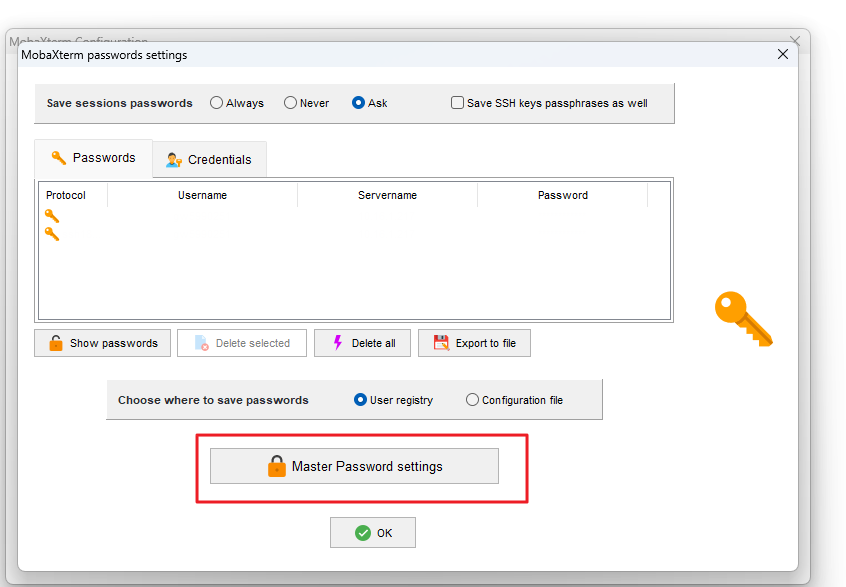Click the lock icon on Master Password settings
The width and height of the screenshot is (846, 587).
click(277, 466)
